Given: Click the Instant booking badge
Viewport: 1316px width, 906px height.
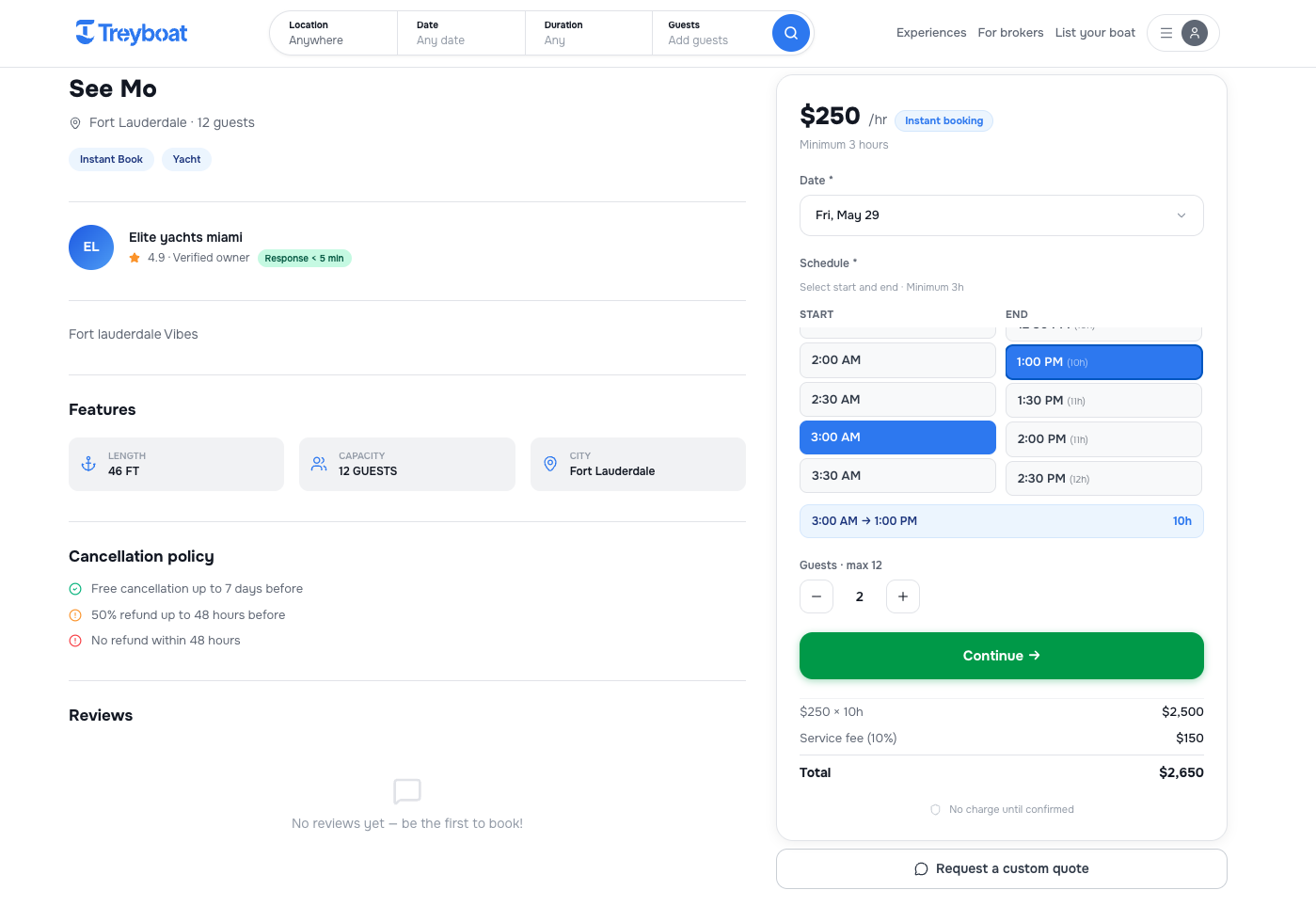Looking at the screenshot, I should click(943, 121).
